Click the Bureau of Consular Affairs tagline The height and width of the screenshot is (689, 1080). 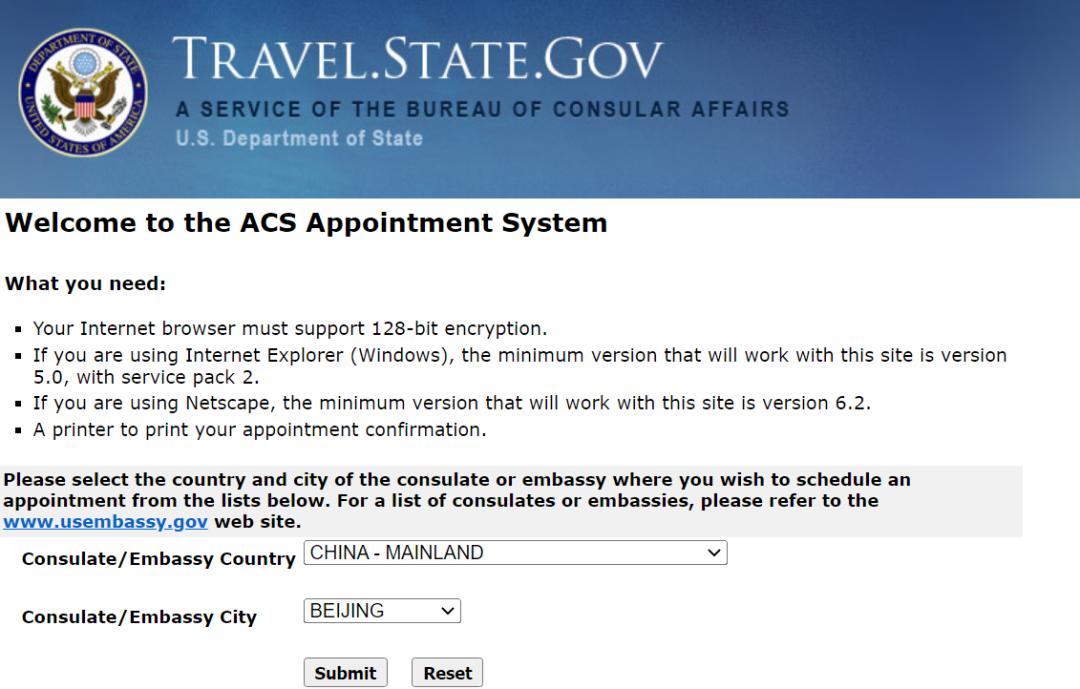click(x=482, y=109)
